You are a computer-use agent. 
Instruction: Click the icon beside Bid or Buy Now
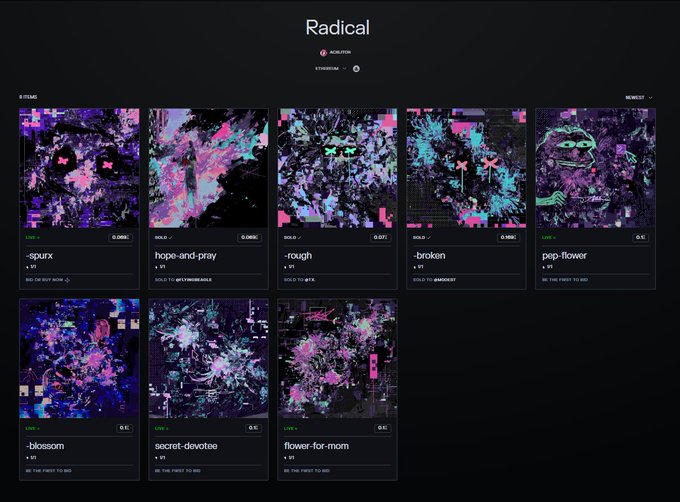(67, 280)
